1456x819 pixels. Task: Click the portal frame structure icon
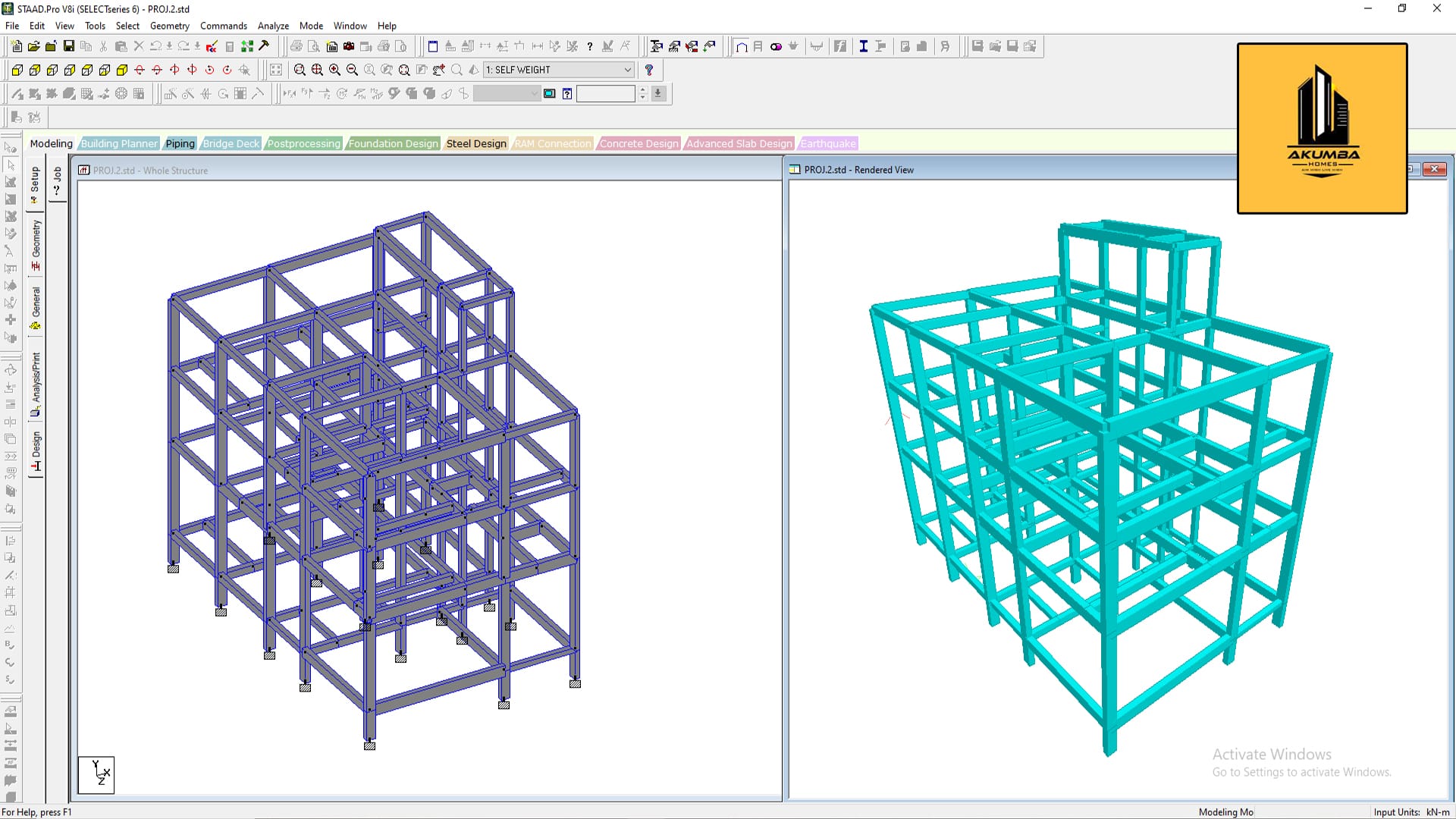741,46
